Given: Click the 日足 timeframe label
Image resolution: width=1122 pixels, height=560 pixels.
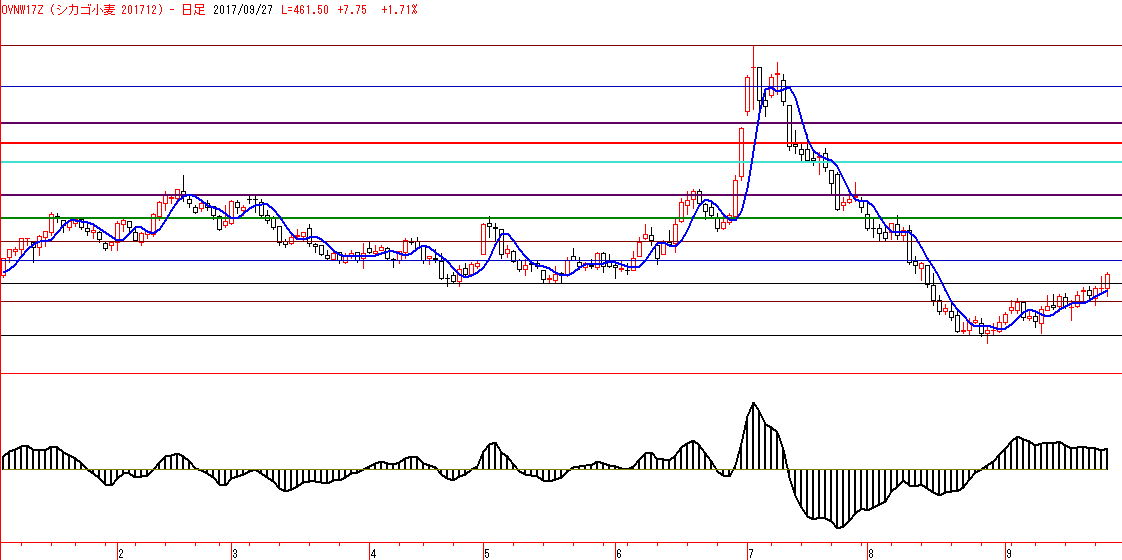Looking at the screenshot, I should point(194,10).
